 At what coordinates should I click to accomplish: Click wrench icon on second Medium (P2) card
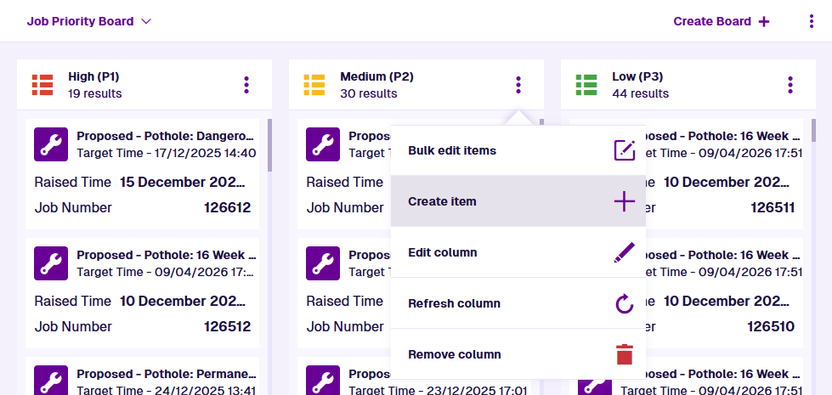tap(323, 263)
